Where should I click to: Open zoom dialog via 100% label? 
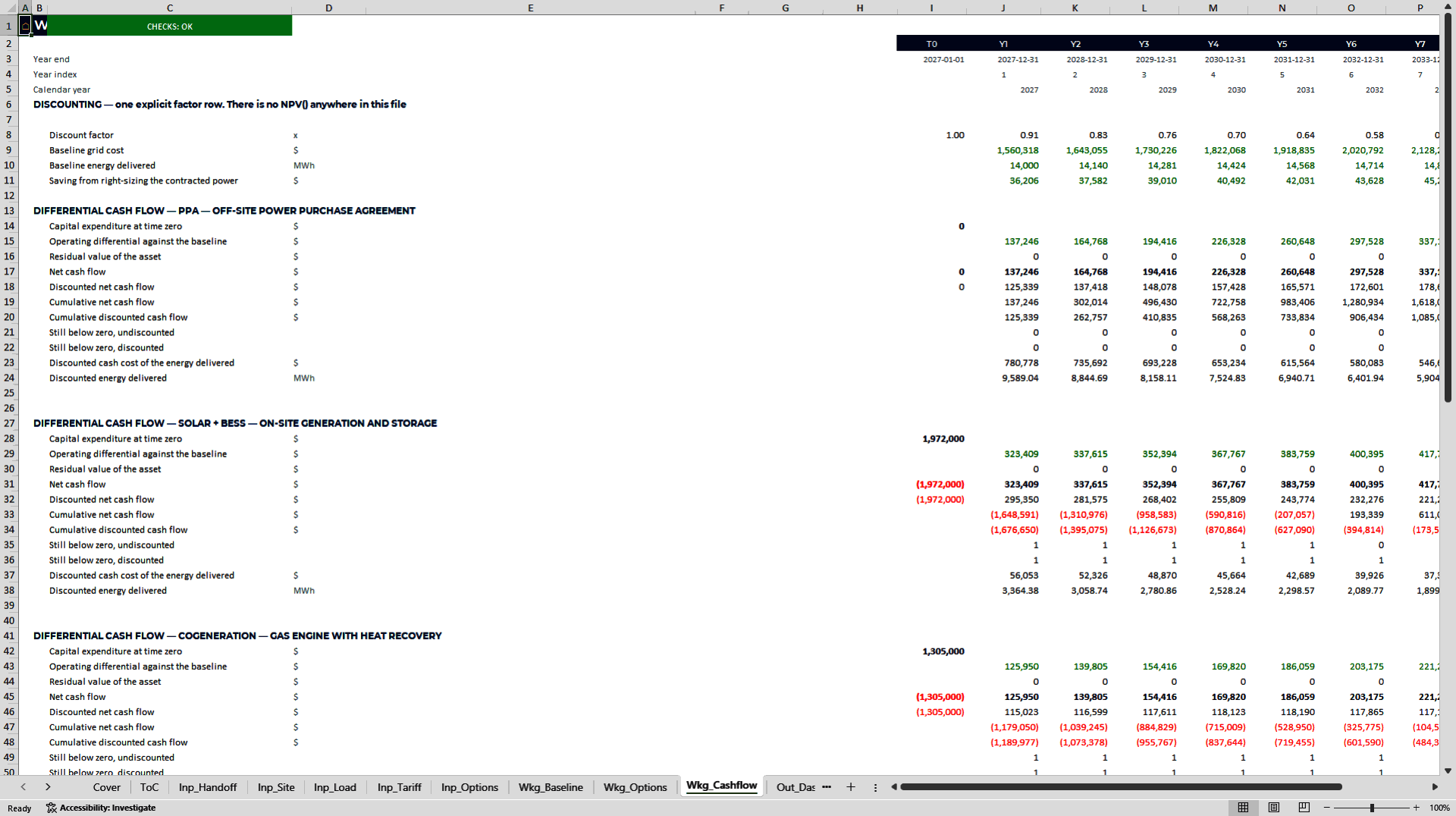point(1439,808)
